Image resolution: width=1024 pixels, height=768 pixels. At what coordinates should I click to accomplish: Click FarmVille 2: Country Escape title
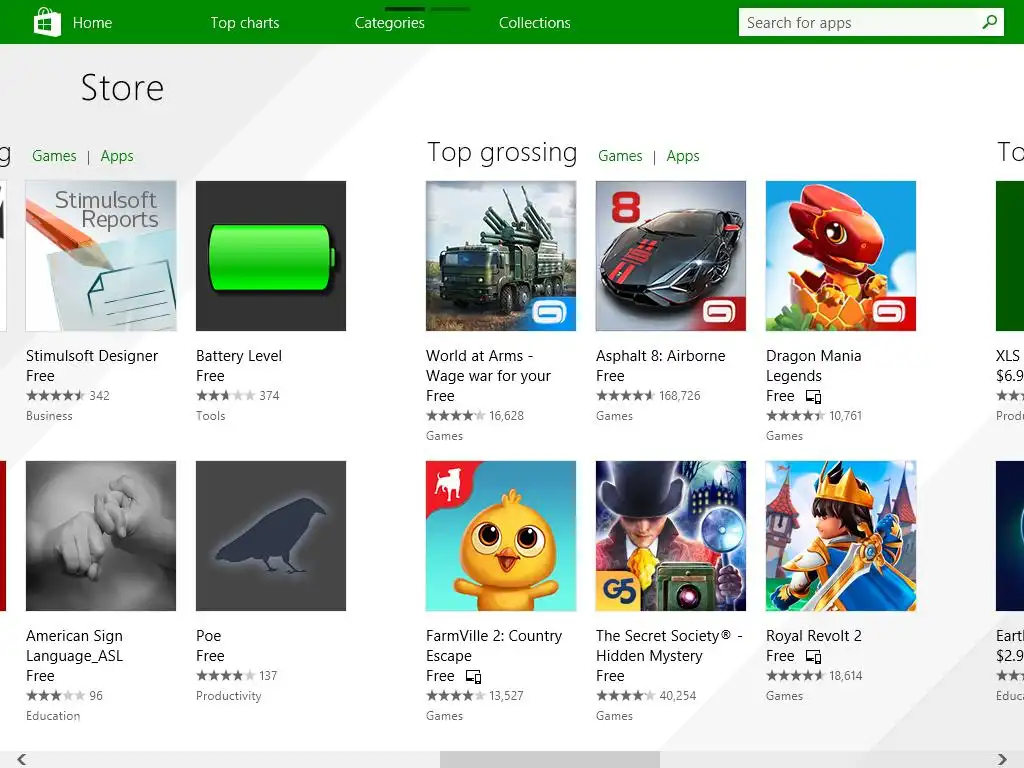(494, 646)
